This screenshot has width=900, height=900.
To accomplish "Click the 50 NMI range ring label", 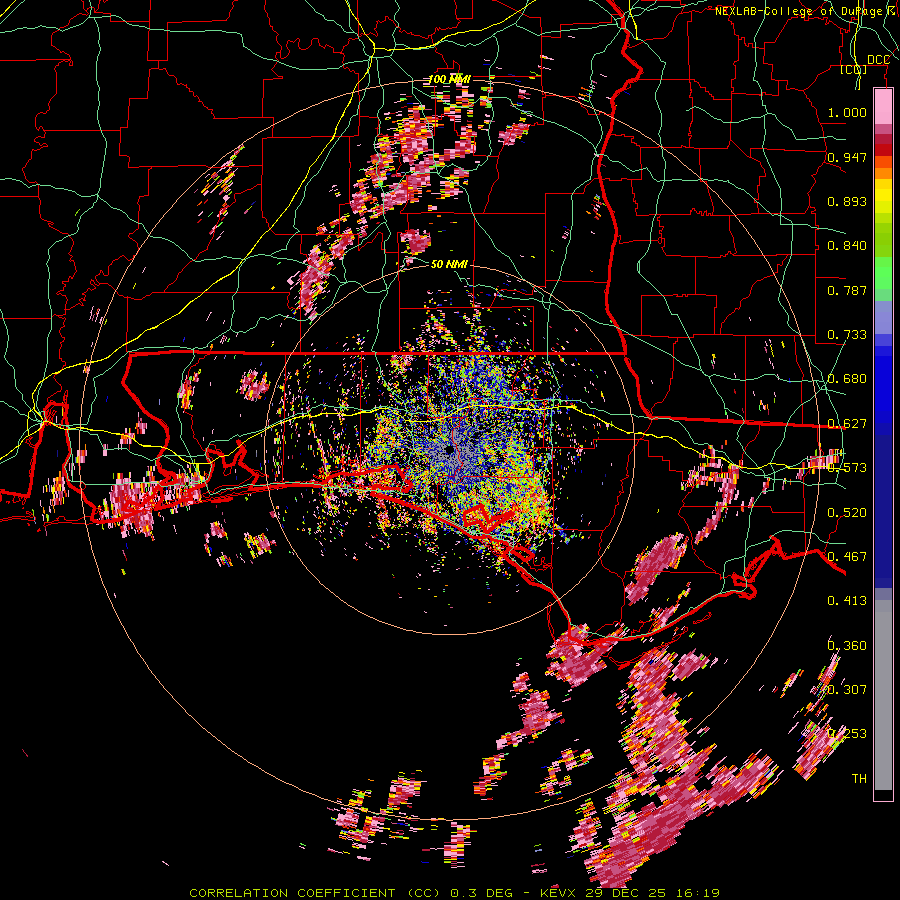I will (449, 265).
